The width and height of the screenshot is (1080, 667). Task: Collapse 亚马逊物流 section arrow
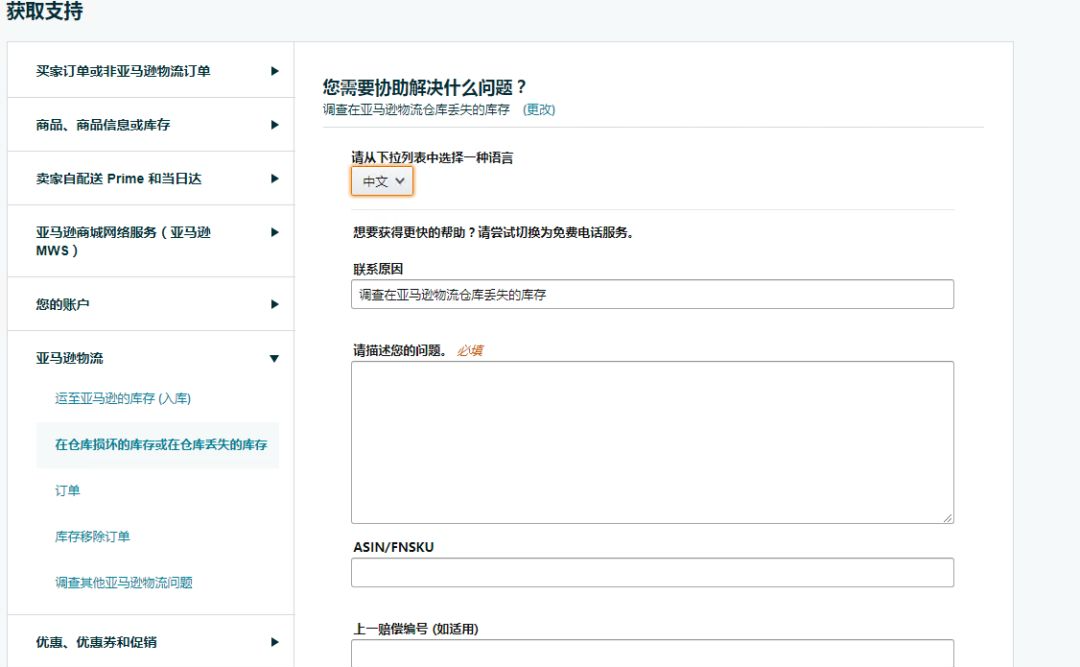coord(274,358)
